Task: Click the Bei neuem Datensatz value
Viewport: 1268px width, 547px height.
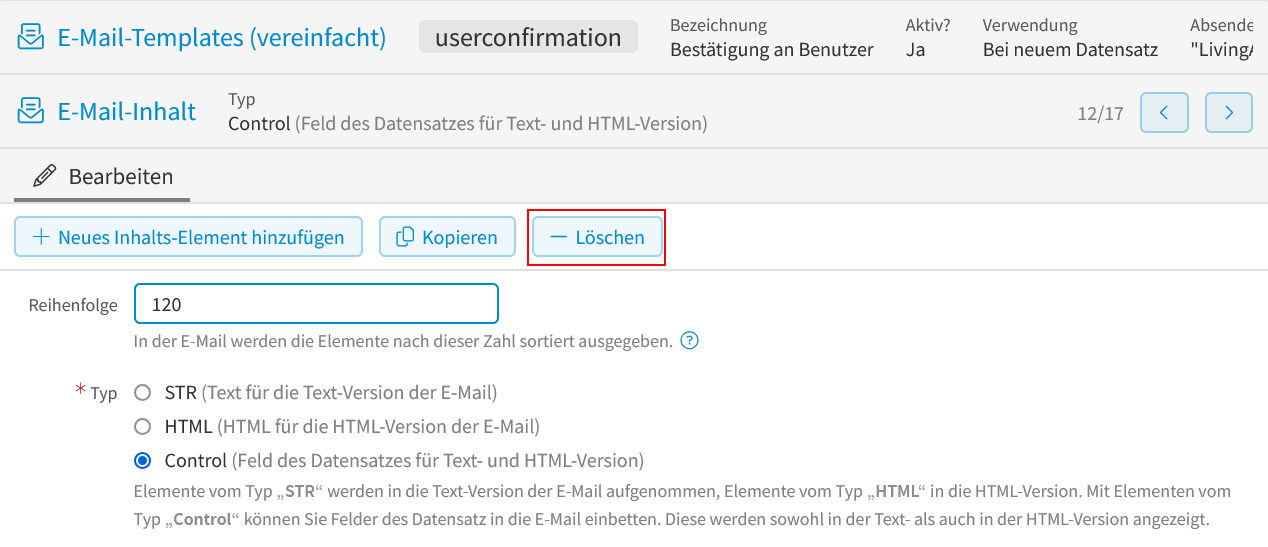Action: (1070, 49)
